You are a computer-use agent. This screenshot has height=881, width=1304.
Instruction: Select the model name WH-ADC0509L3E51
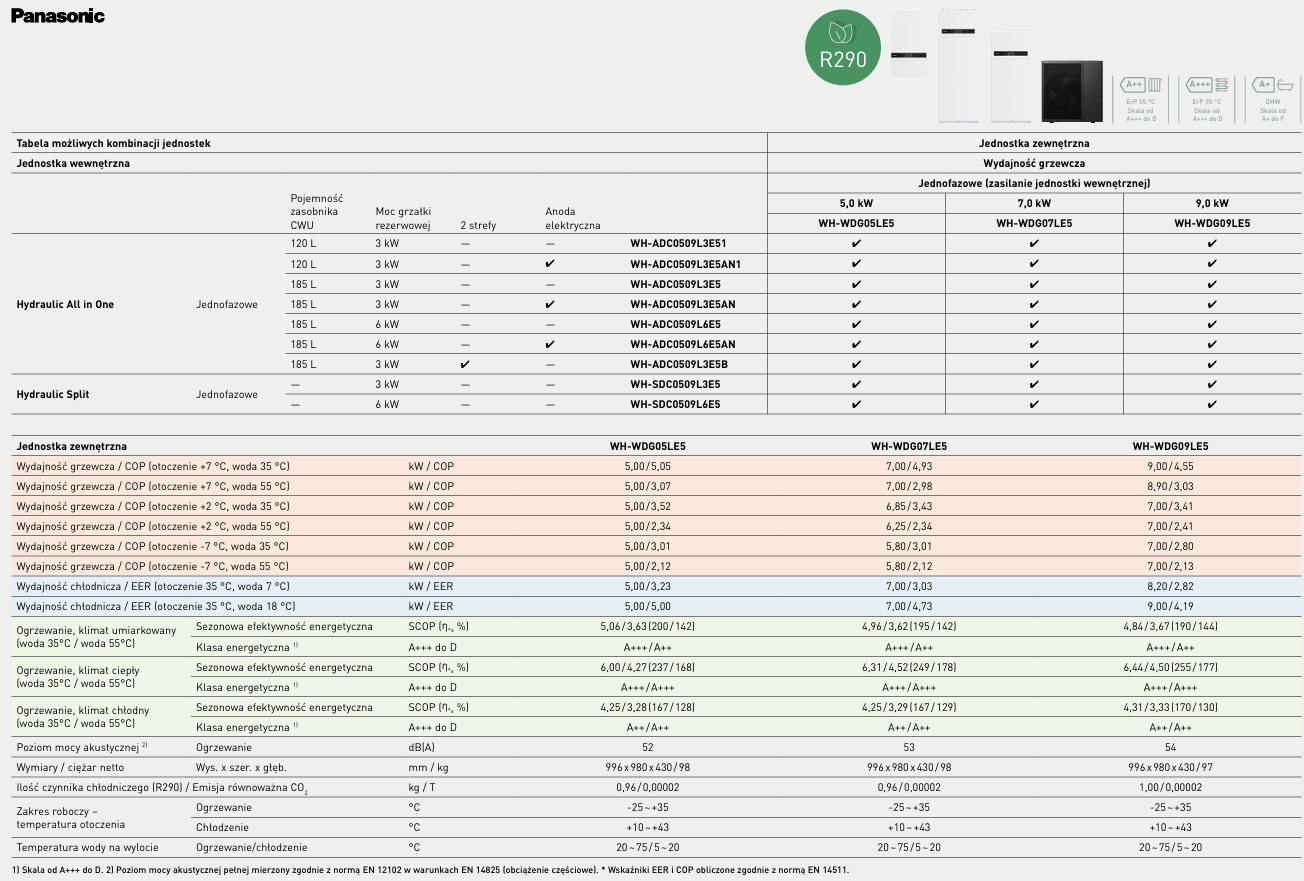tap(678, 243)
